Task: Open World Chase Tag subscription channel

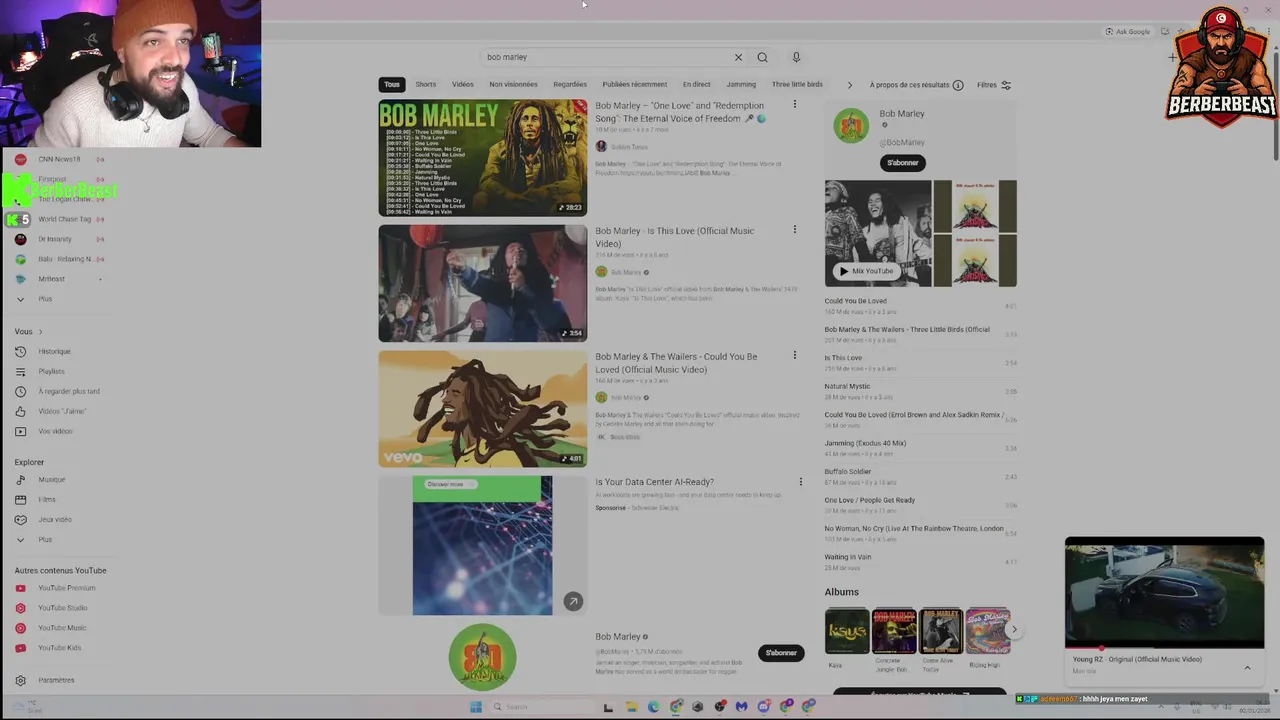Action: tap(64, 219)
